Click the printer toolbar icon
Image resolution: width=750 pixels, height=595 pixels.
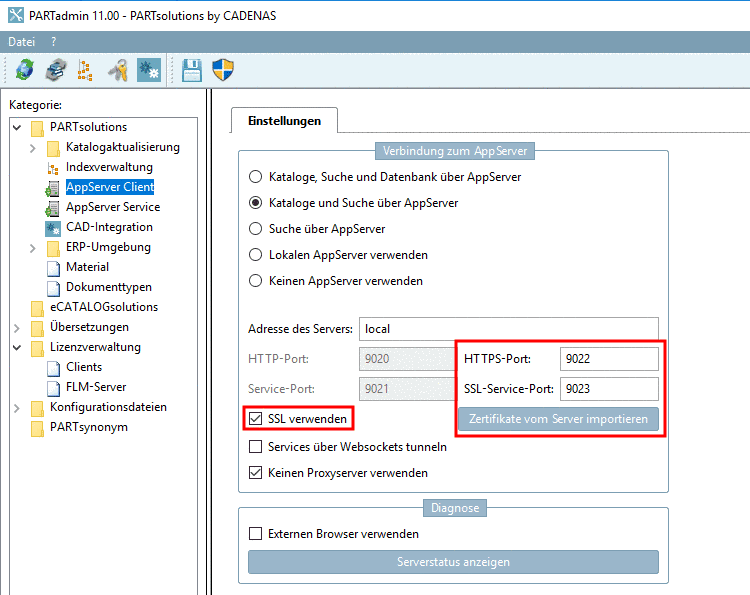pyautogui.click(x=56, y=70)
